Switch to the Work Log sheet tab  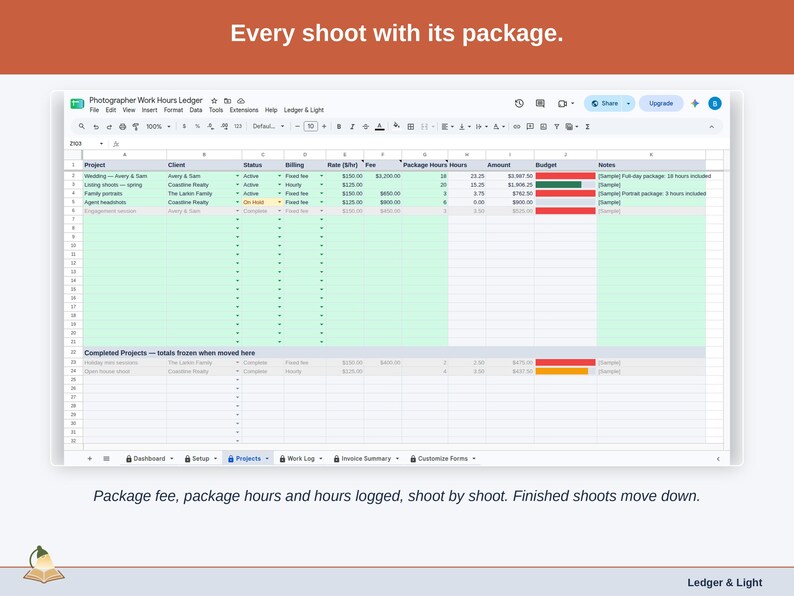coord(301,459)
